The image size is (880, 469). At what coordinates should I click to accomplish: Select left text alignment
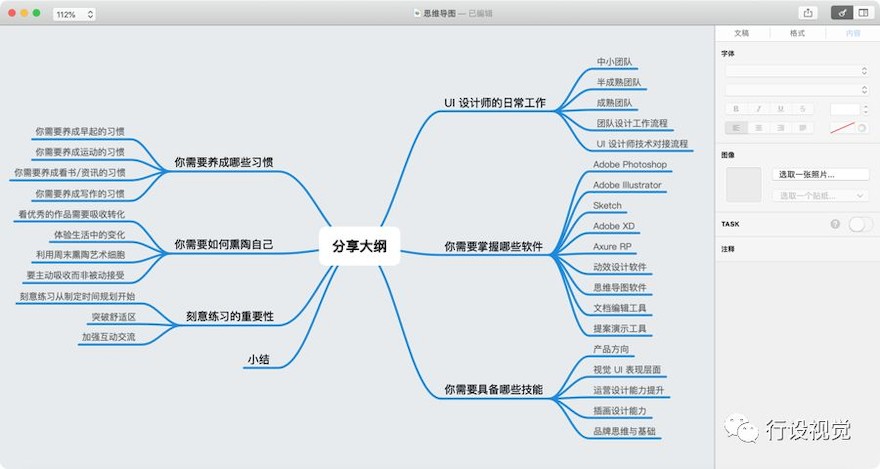click(736, 128)
